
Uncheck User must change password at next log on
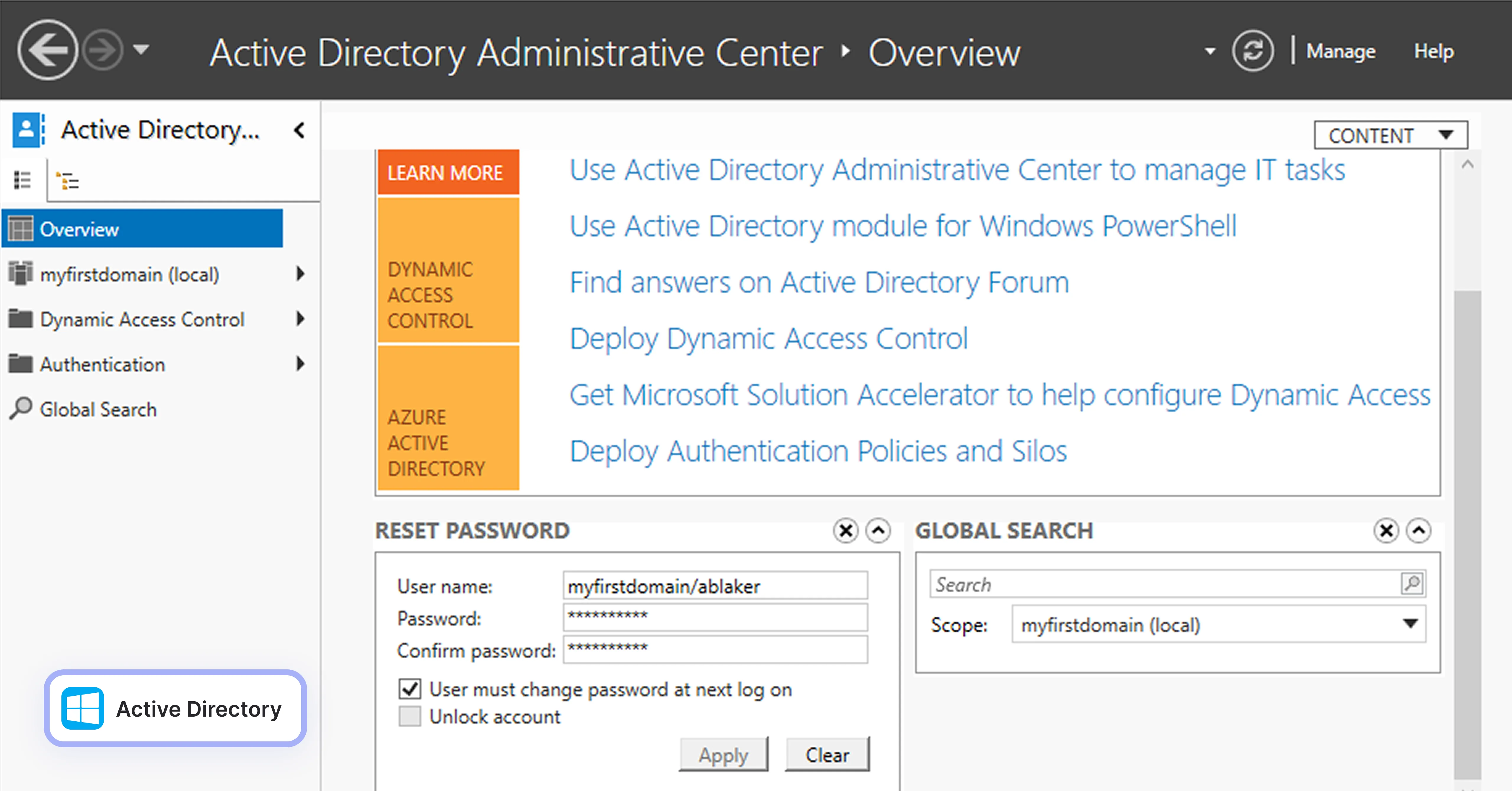(410, 689)
